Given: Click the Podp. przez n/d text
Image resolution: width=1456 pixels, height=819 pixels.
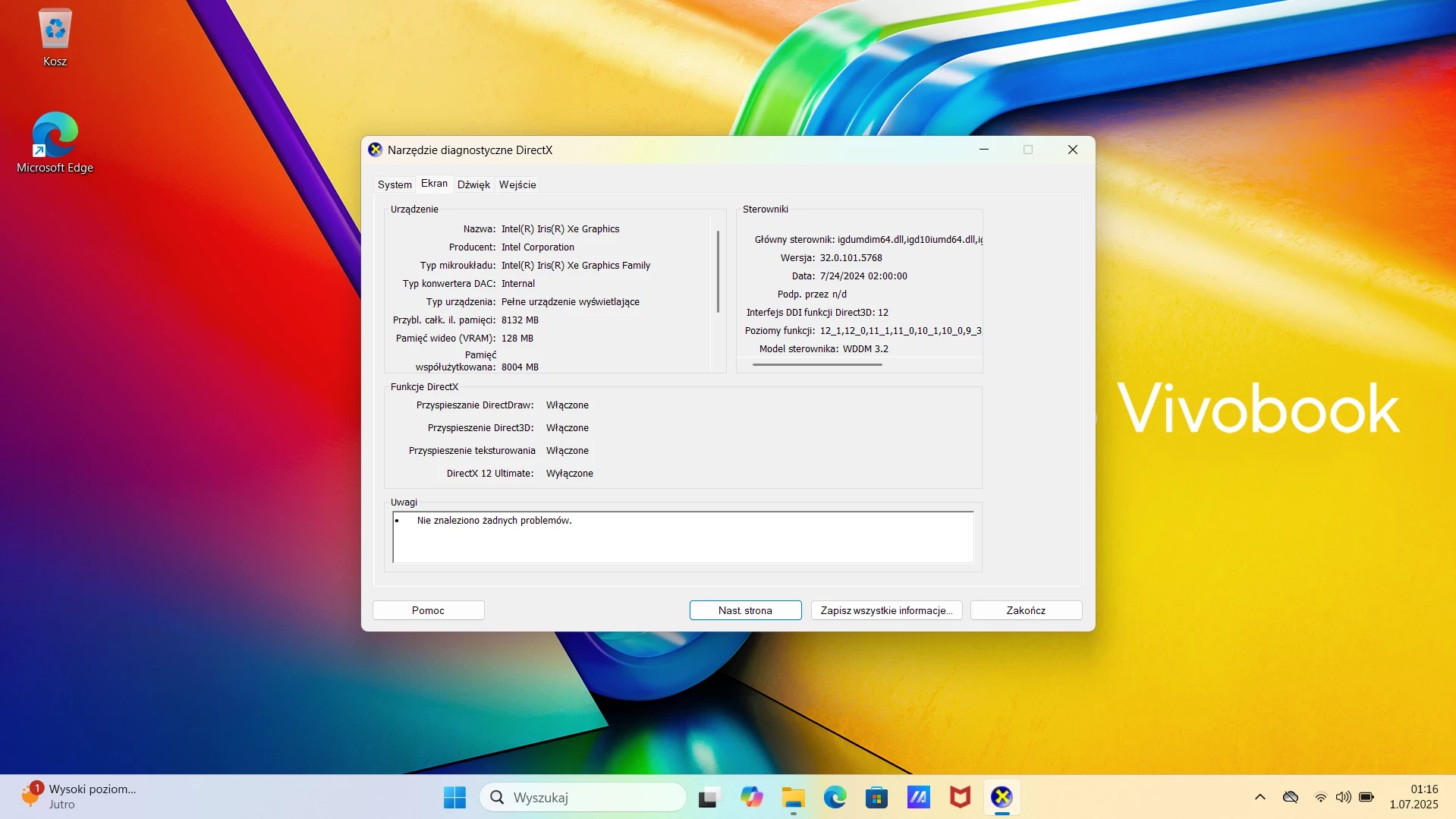Looking at the screenshot, I should [812, 294].
